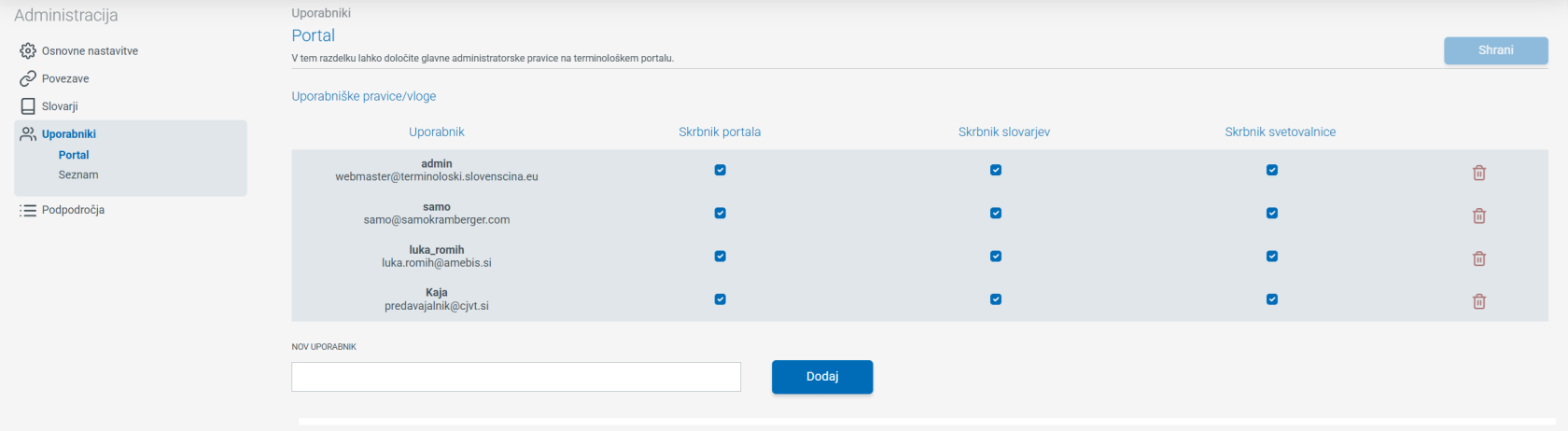Delete user luka_romih with trash icon
1568x431 pixels.
tap(1479, 258)
